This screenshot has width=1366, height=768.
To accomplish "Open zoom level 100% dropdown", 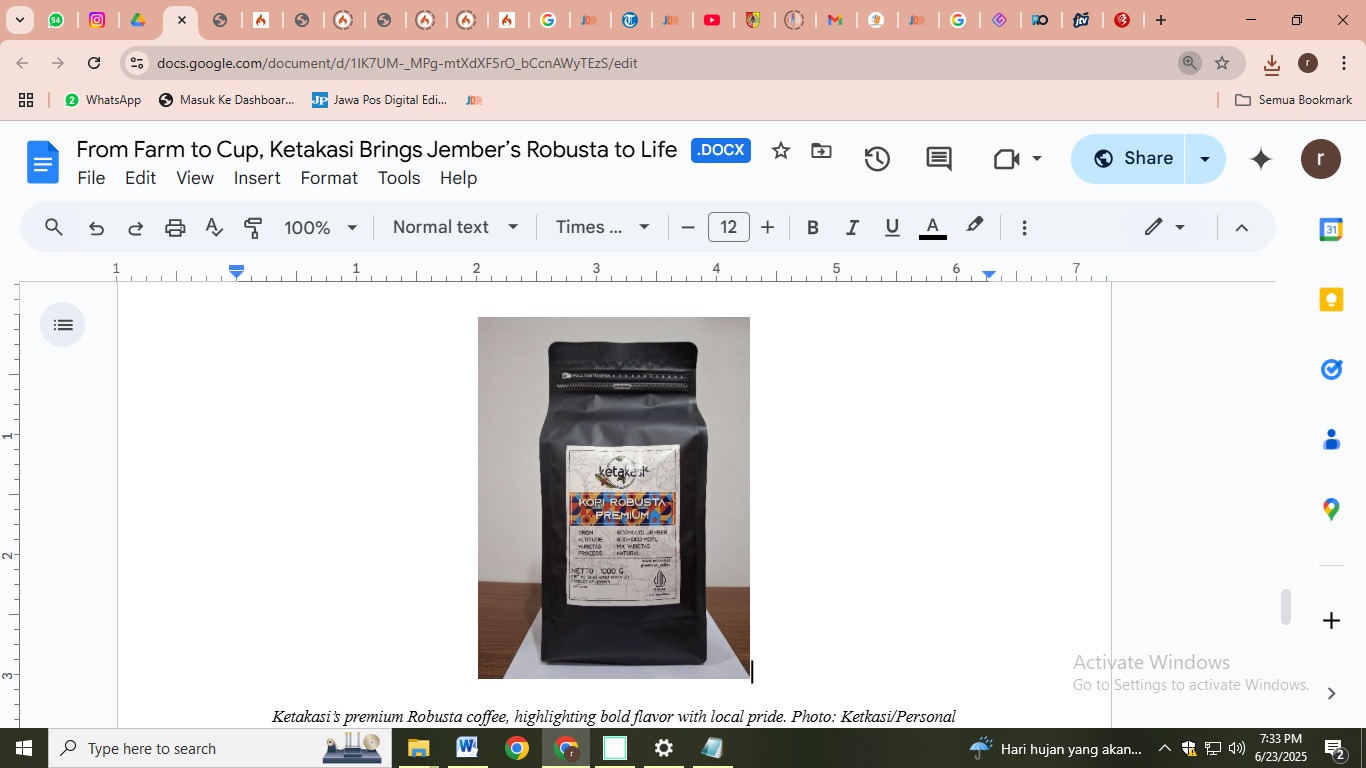I will 320,228.
